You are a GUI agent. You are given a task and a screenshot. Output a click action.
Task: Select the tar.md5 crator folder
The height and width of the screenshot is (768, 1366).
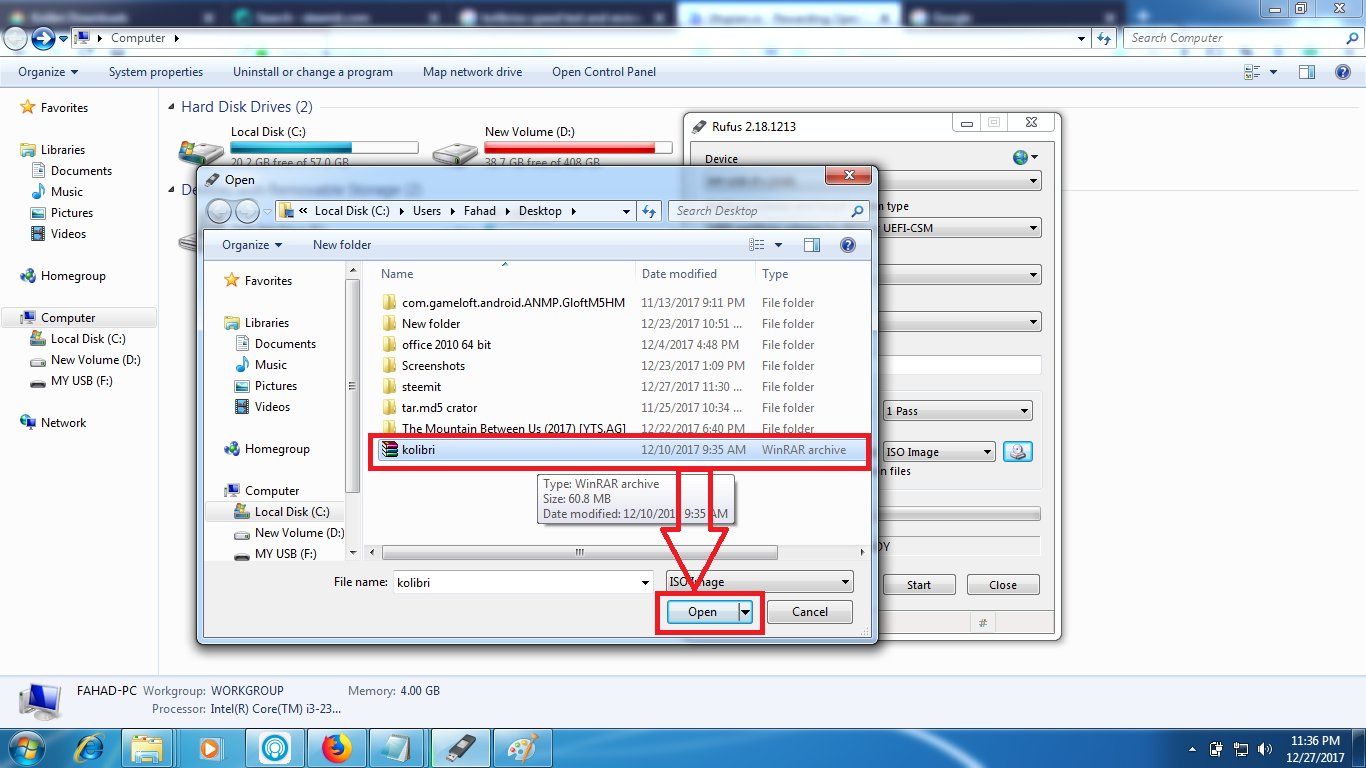point(439,408)
